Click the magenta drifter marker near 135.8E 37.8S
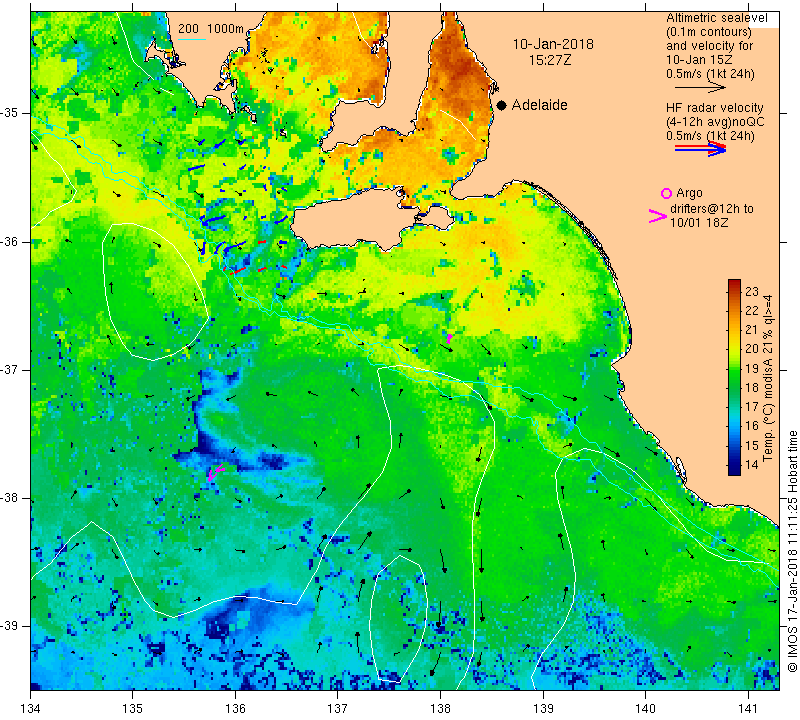The image size is (800, 720). [x=215, y=472]
